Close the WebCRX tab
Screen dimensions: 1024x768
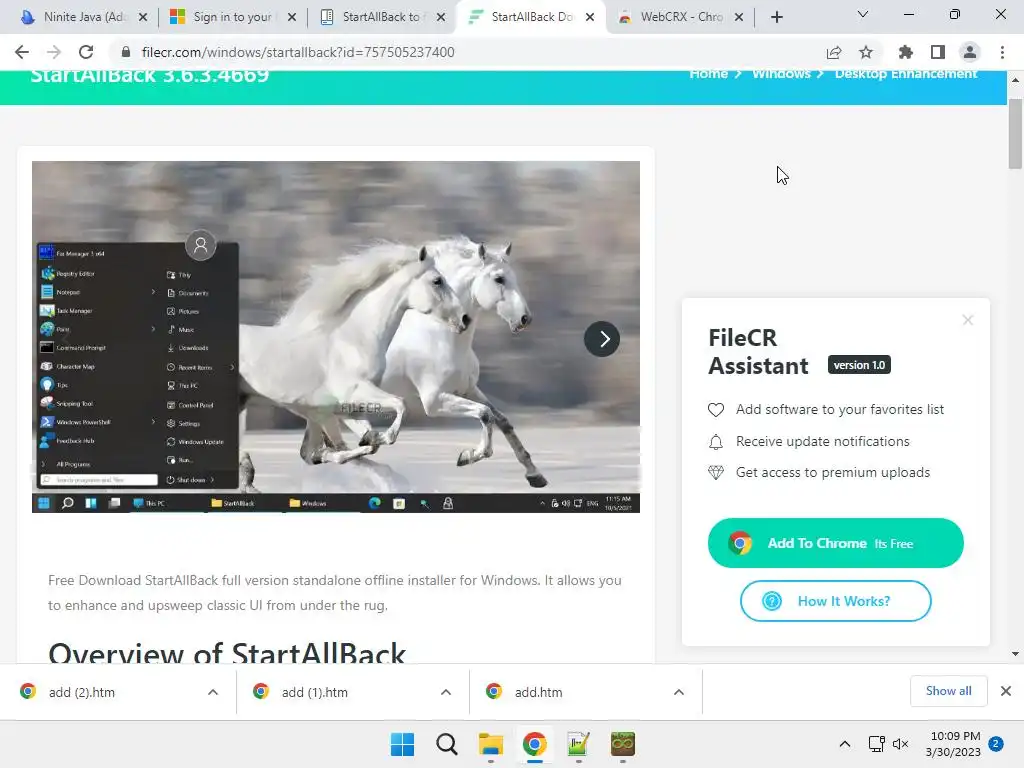click(739, 18)
